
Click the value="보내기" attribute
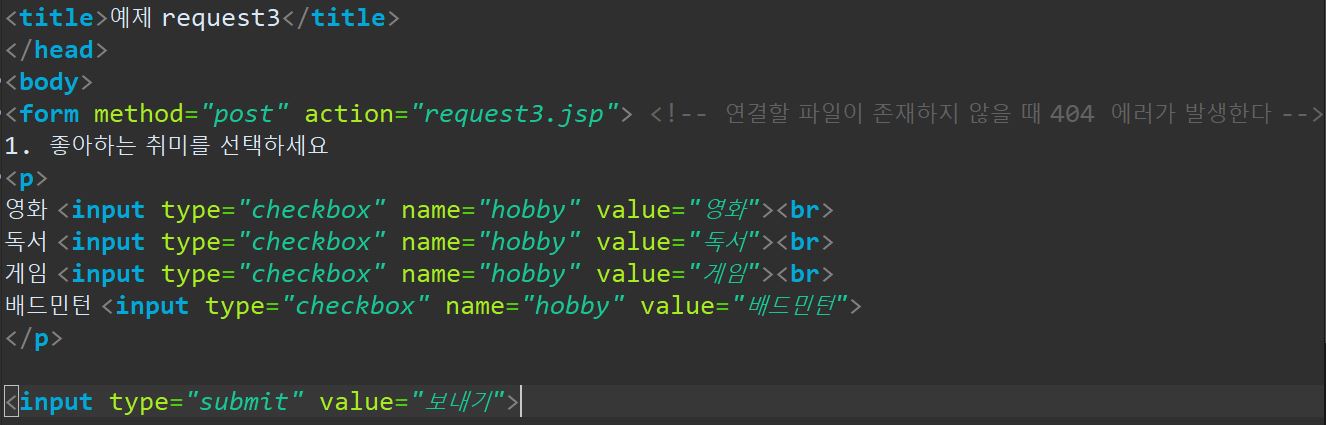point(413,402)
